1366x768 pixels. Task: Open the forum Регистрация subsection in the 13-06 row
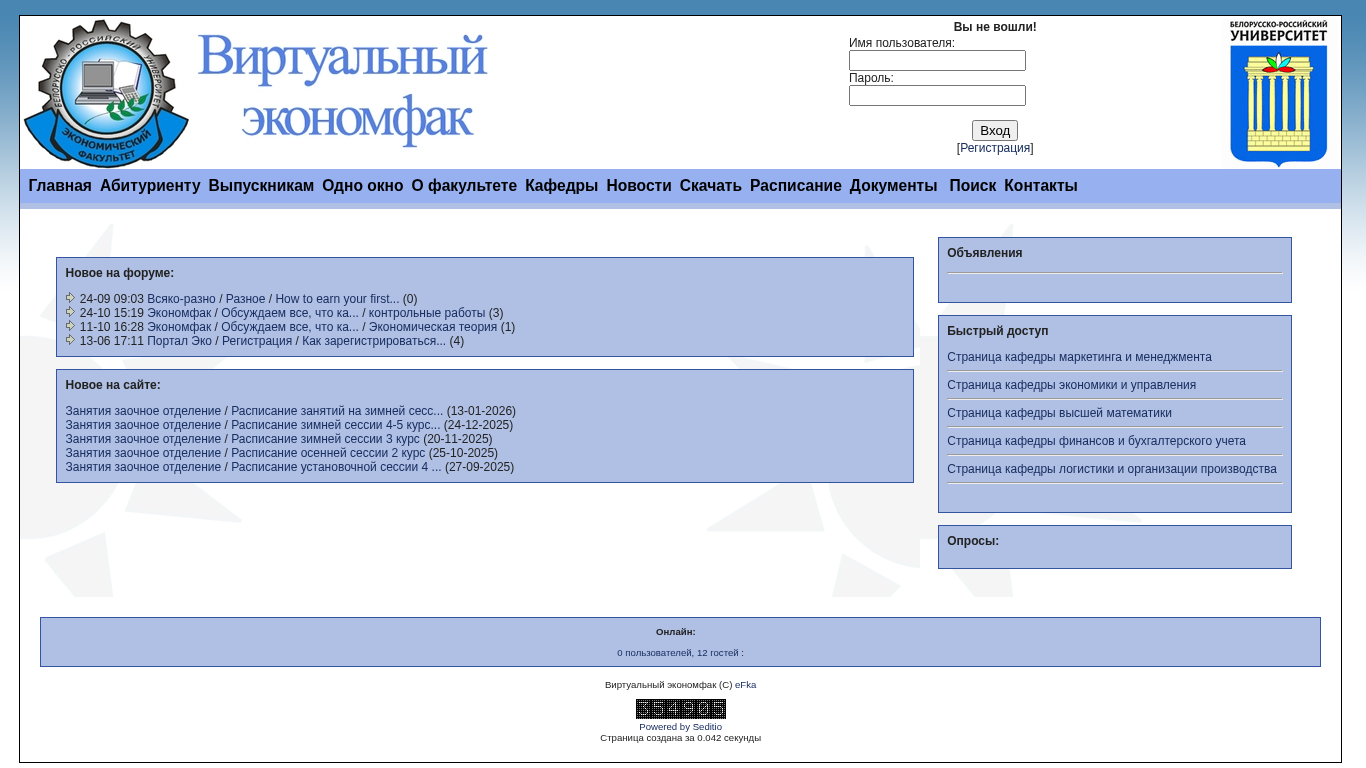[257, 341]
